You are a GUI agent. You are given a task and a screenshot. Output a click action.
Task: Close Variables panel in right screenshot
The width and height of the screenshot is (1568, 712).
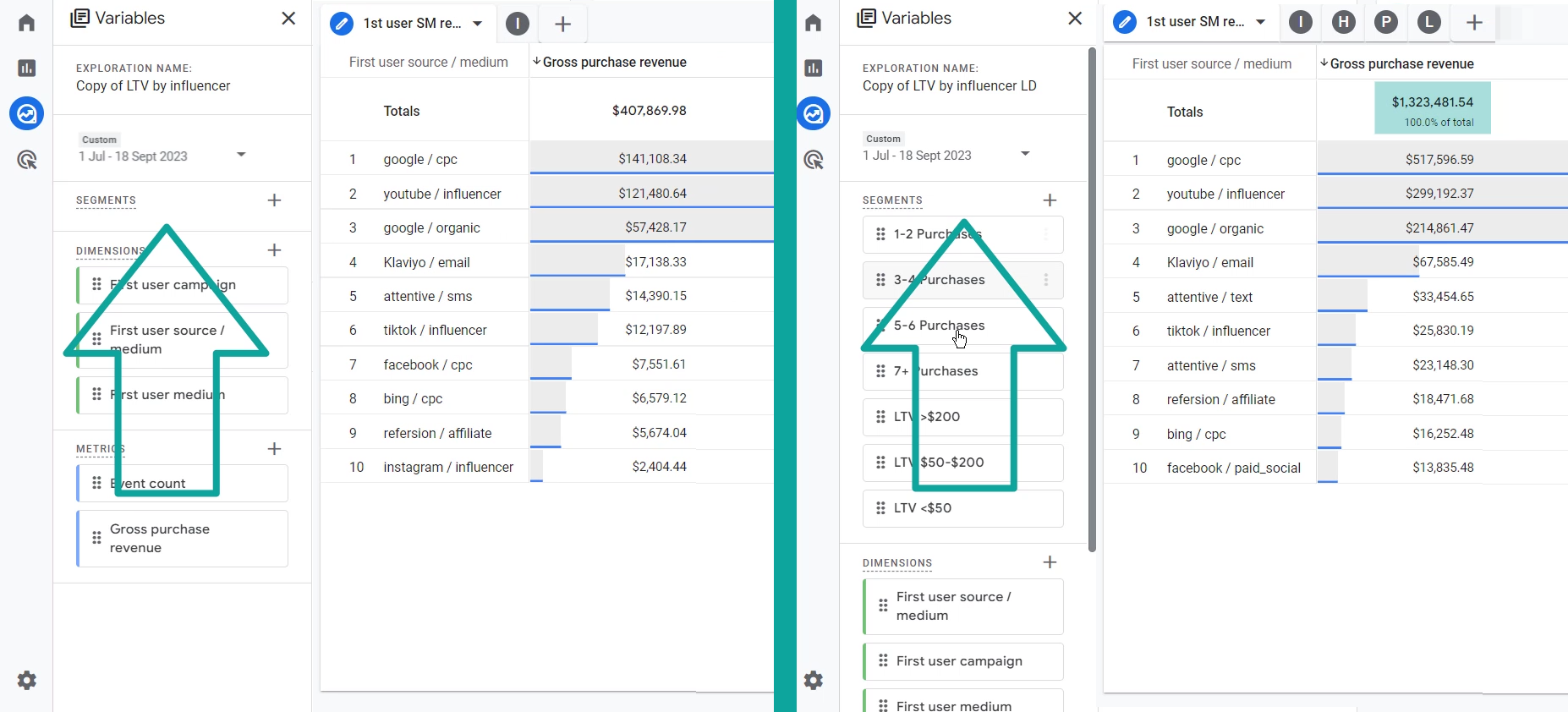1075,18
